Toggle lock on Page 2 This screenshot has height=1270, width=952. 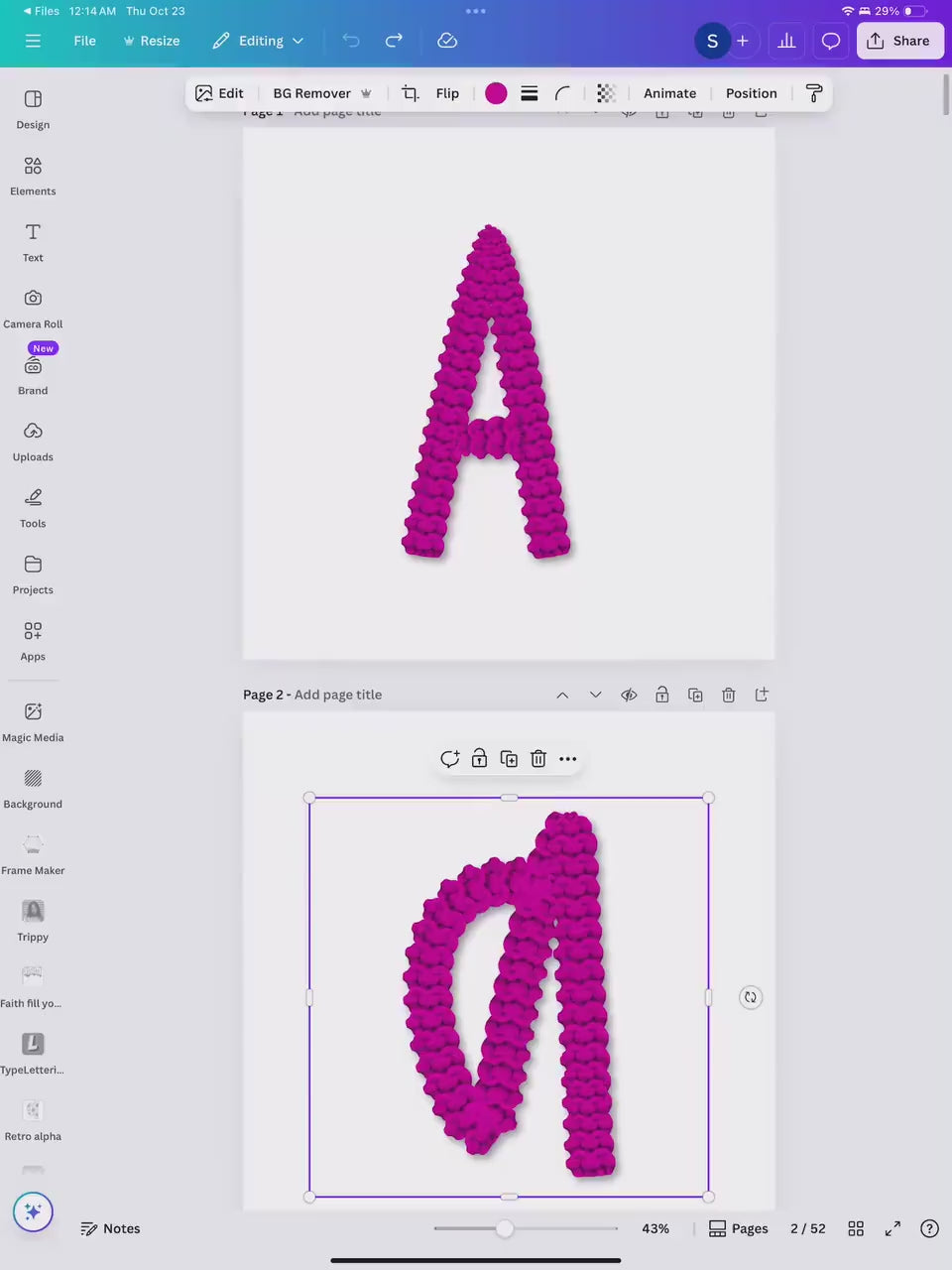coord(661,695)
